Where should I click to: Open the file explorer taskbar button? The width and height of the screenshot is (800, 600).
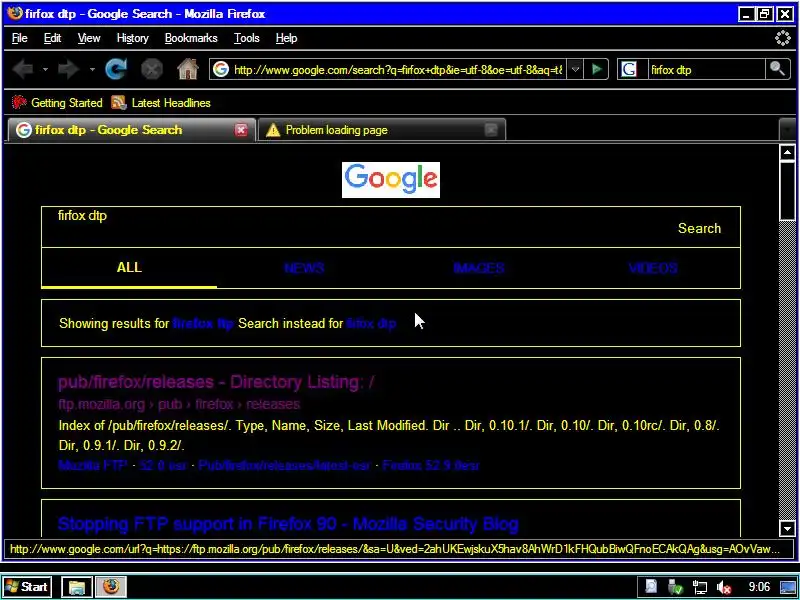coord(77,587)
